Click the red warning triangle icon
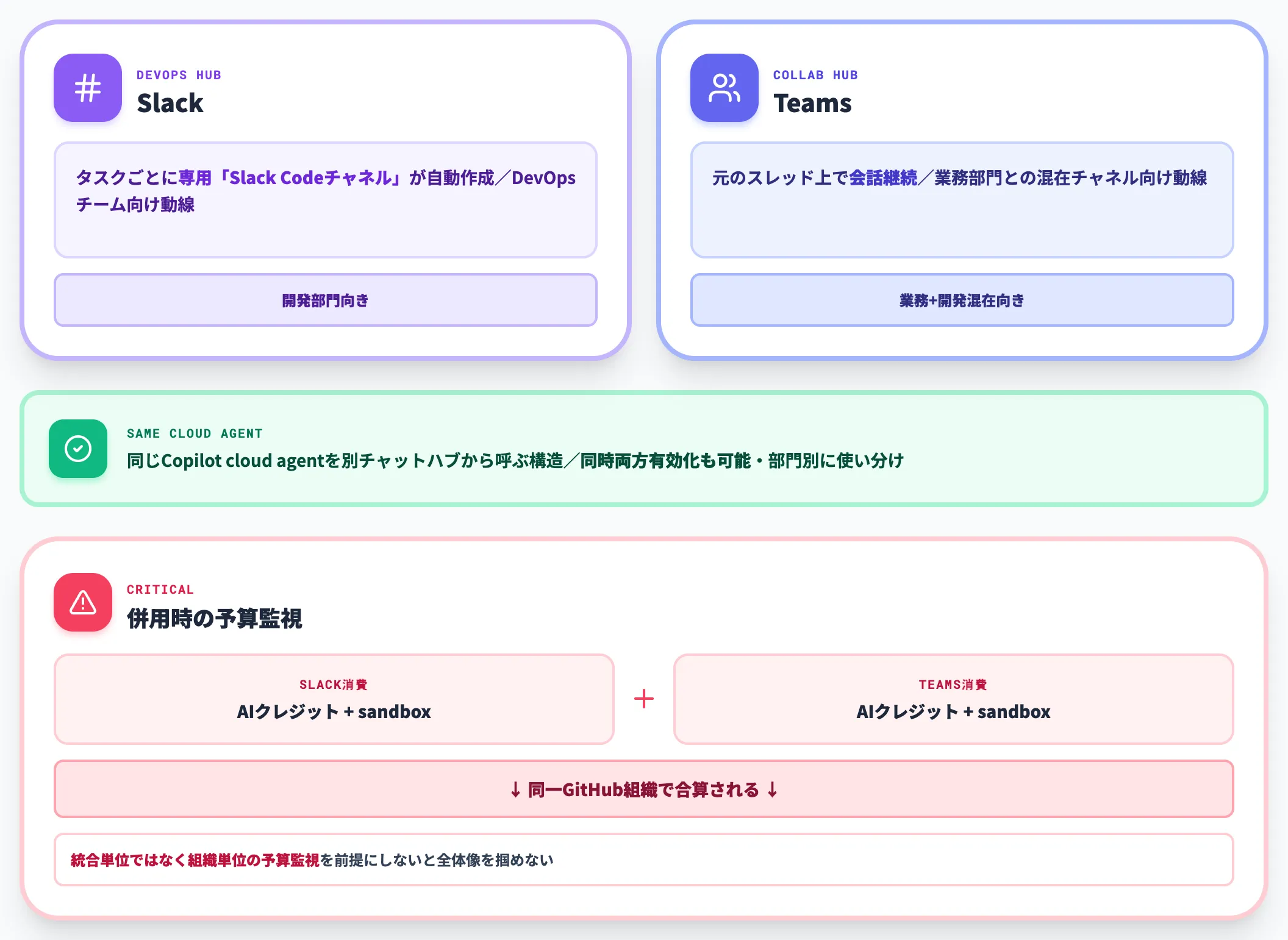1288x940 pixels. (x=83, y=602)
